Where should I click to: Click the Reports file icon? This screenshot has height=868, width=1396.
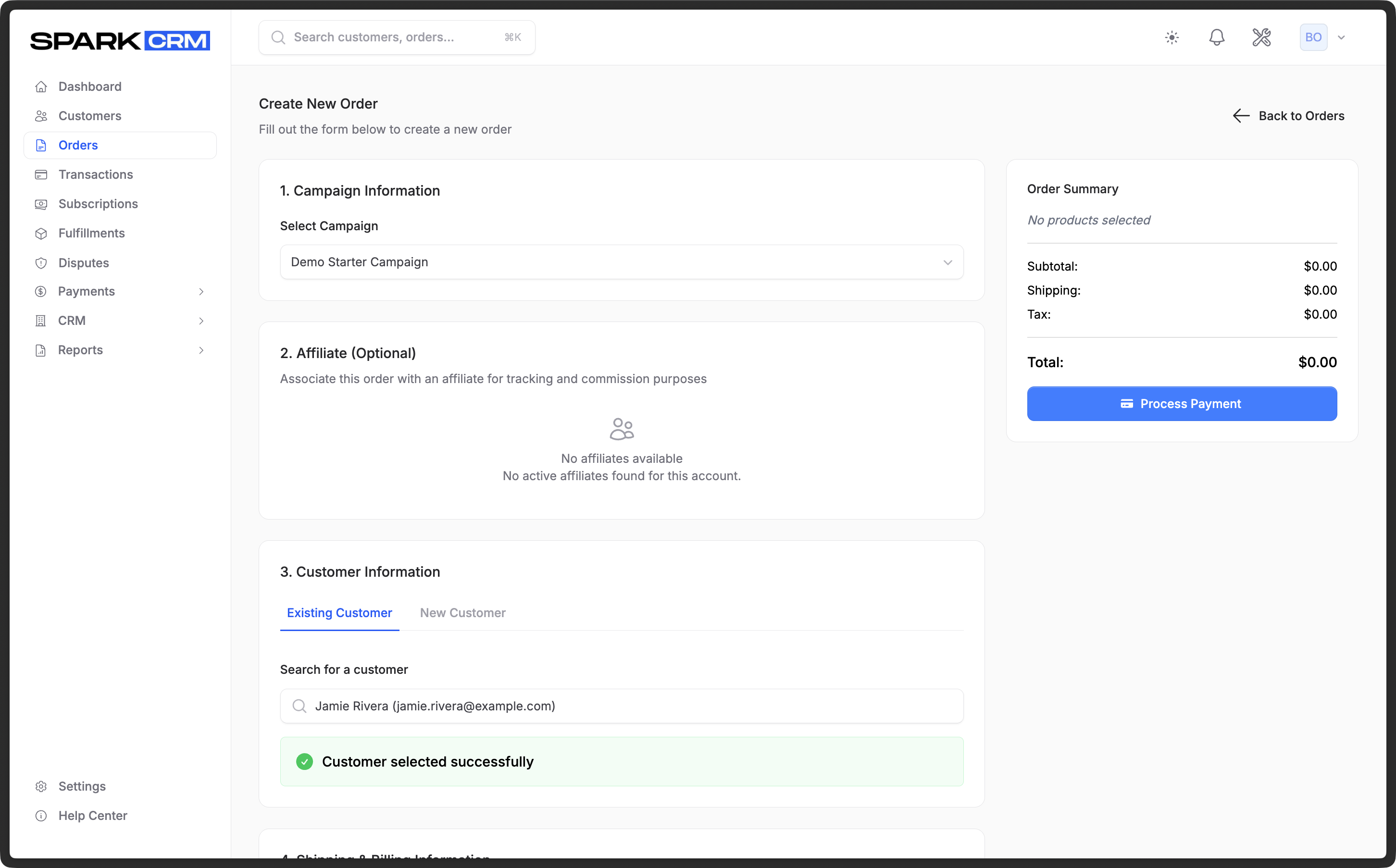41,350
